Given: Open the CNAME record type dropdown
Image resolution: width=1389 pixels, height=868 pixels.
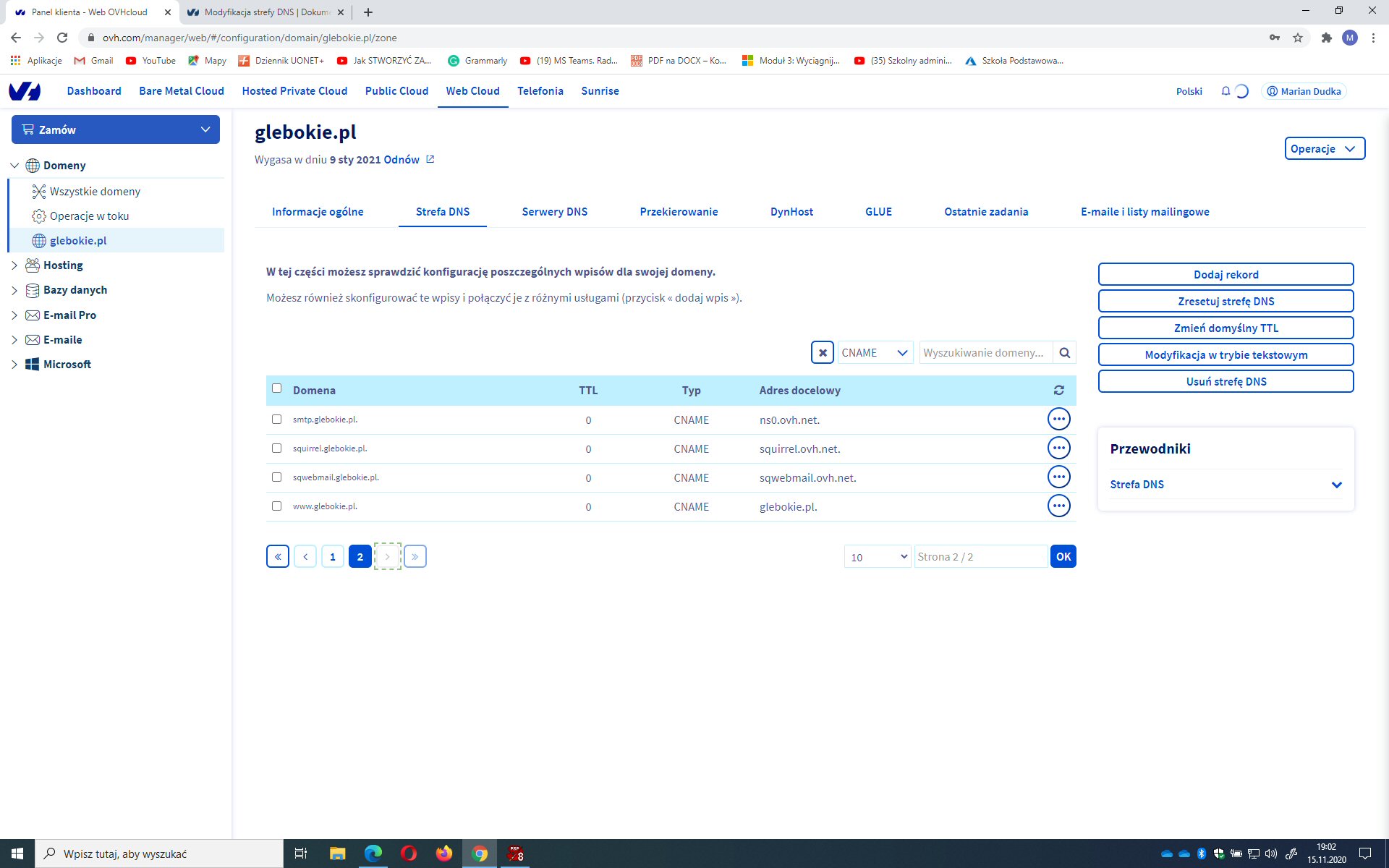Looking at the screenshot, I should (875, 353).
